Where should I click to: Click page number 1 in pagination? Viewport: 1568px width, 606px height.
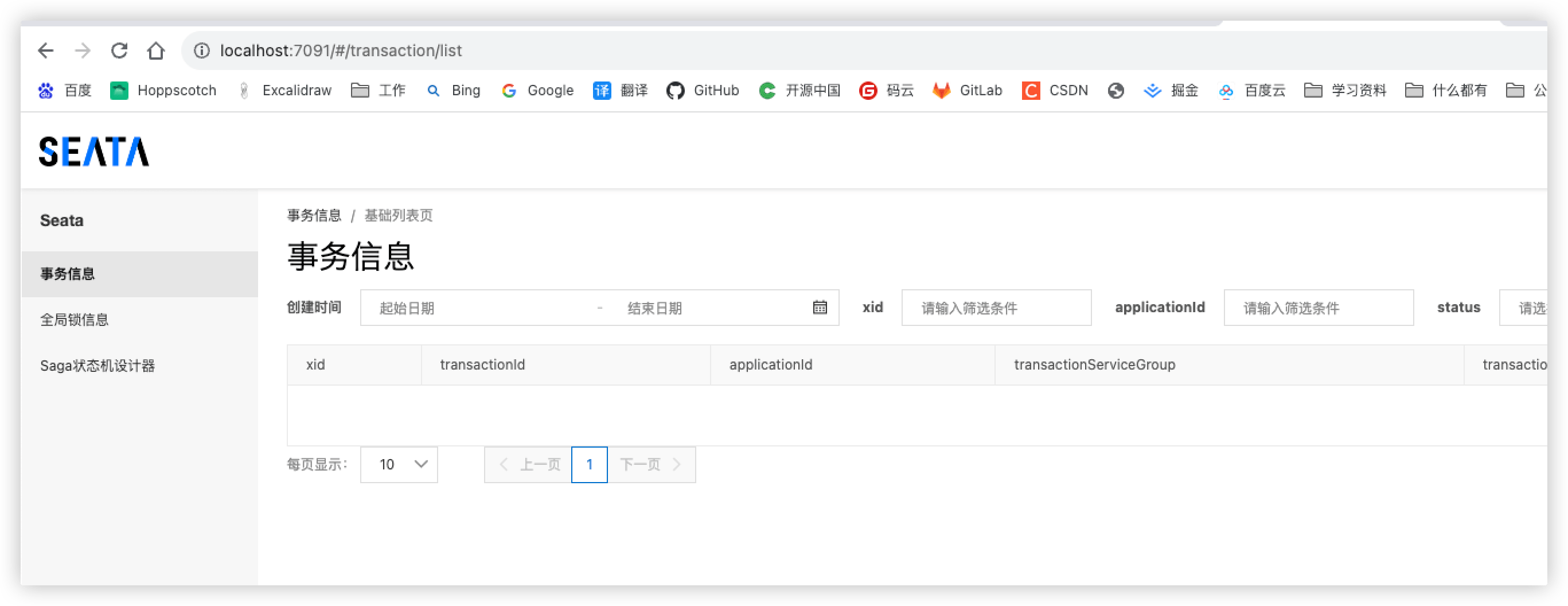589,465
